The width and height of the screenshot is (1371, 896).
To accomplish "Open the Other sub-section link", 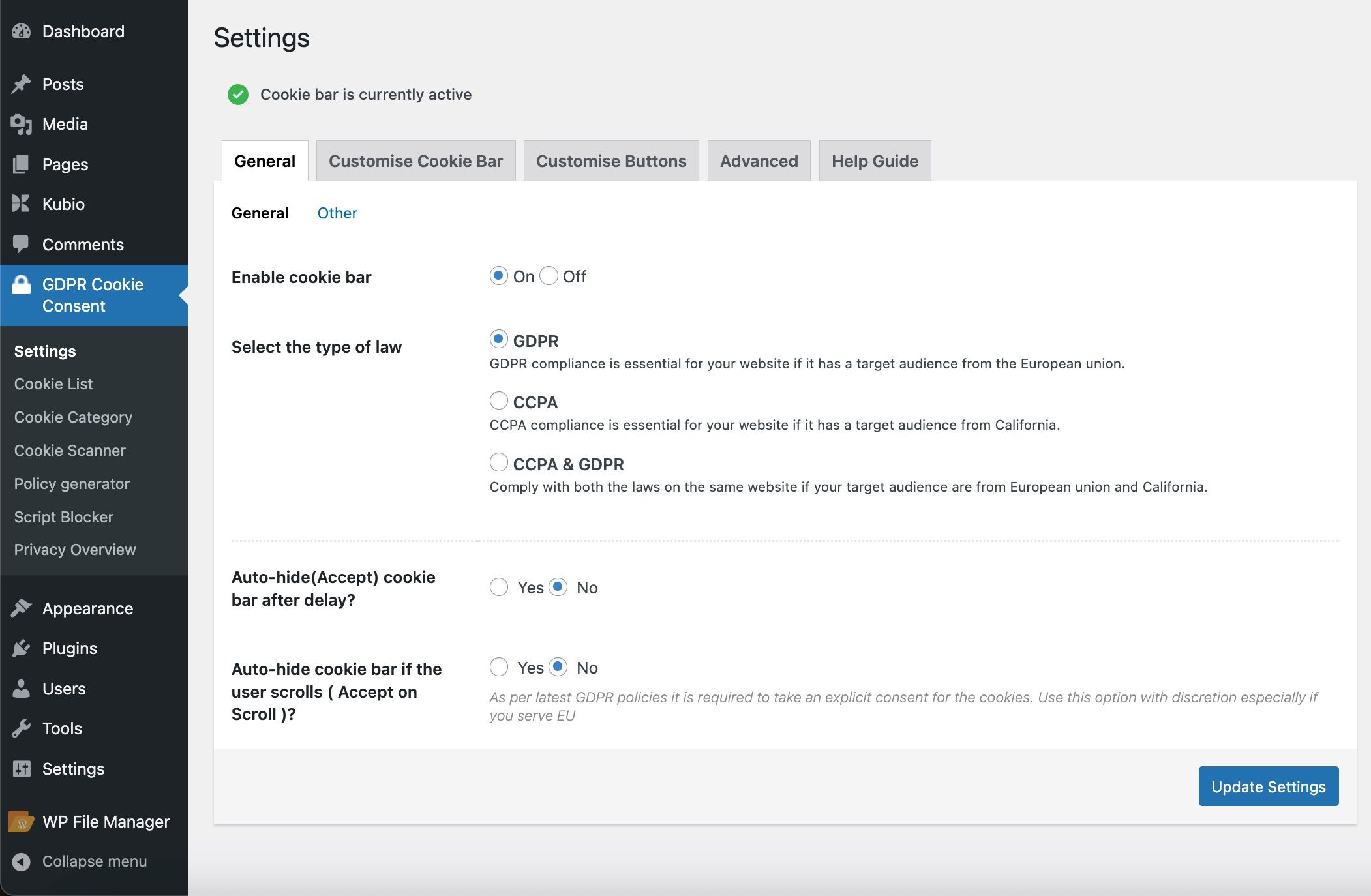I will (337, 213).
